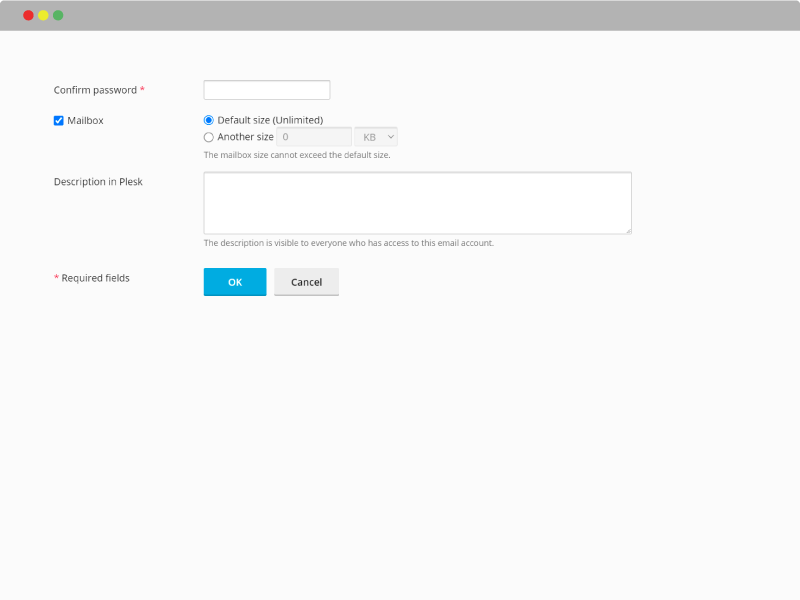Open the KB size unit dropdown
Image resolution: width=800 pixels, height=600 pixels.
click(x=376, y=137)
